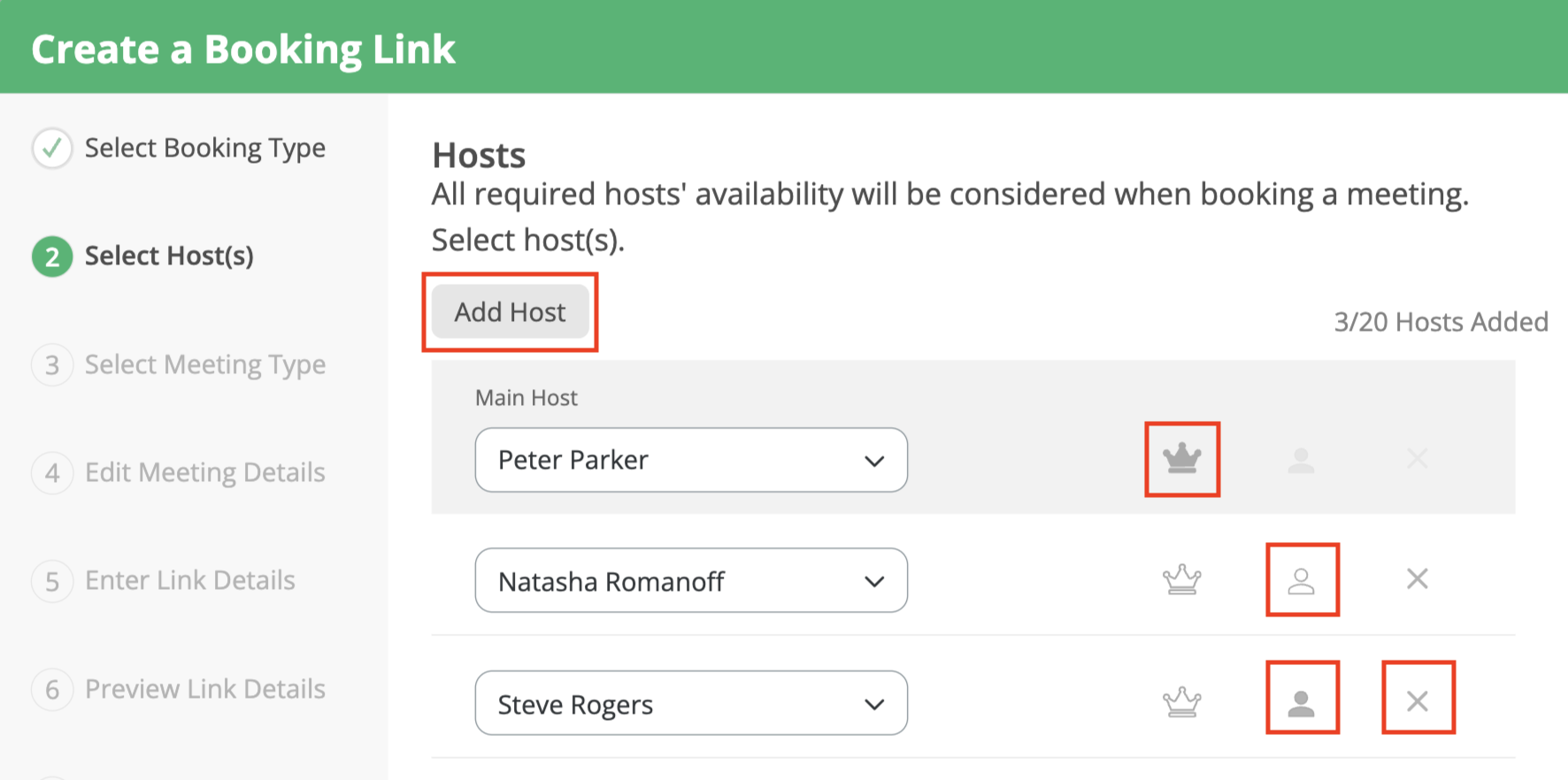Go to Enter Link Details step
1568x780 pixels.
[x=190, y=580]
